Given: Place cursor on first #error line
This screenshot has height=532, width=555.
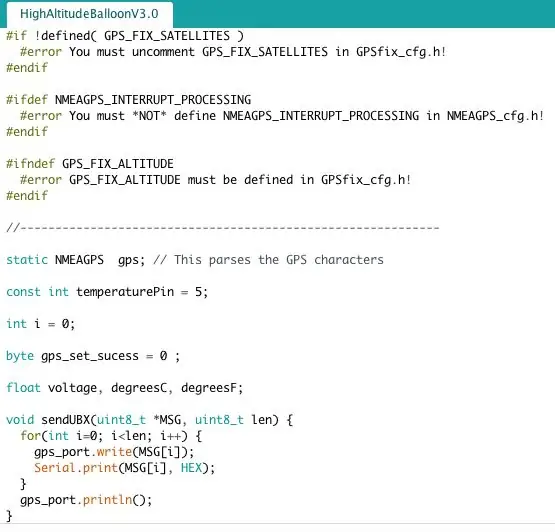Looking at the screenshot, I should 233,52.
